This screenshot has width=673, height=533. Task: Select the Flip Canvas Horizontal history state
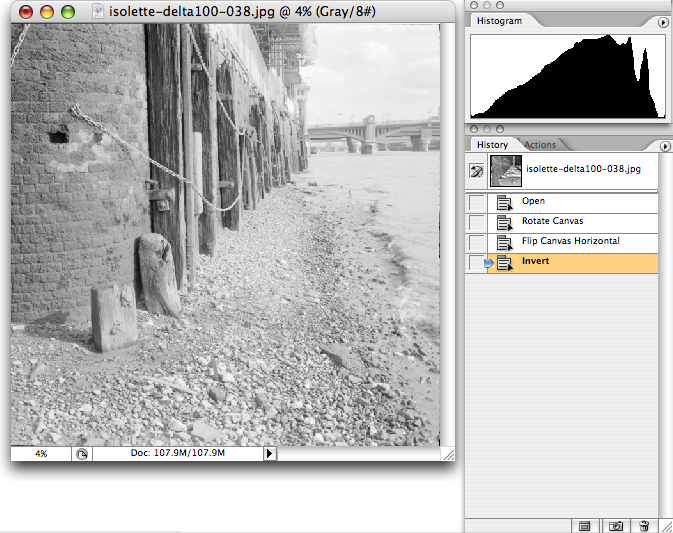[x=573, y=242]
